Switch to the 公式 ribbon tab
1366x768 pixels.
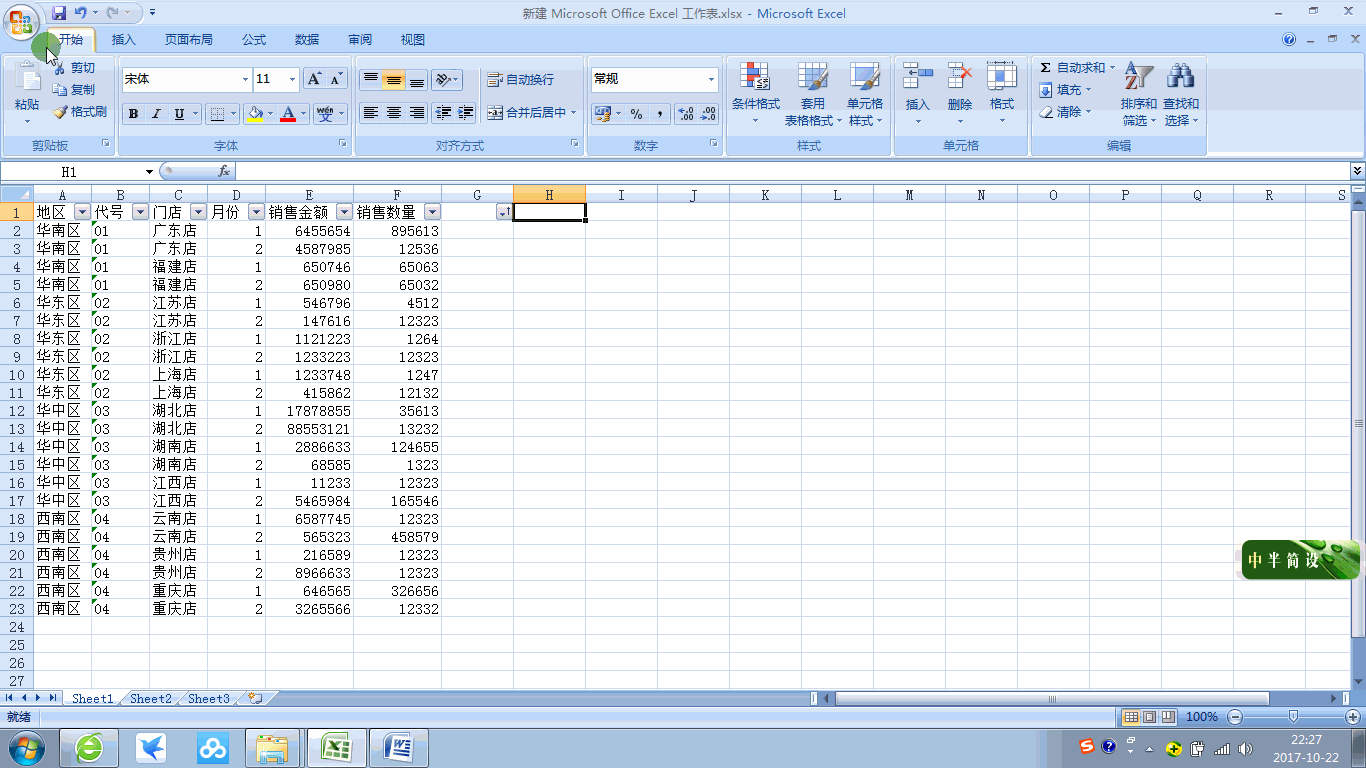pyautogui.click(x=254, y=40)
